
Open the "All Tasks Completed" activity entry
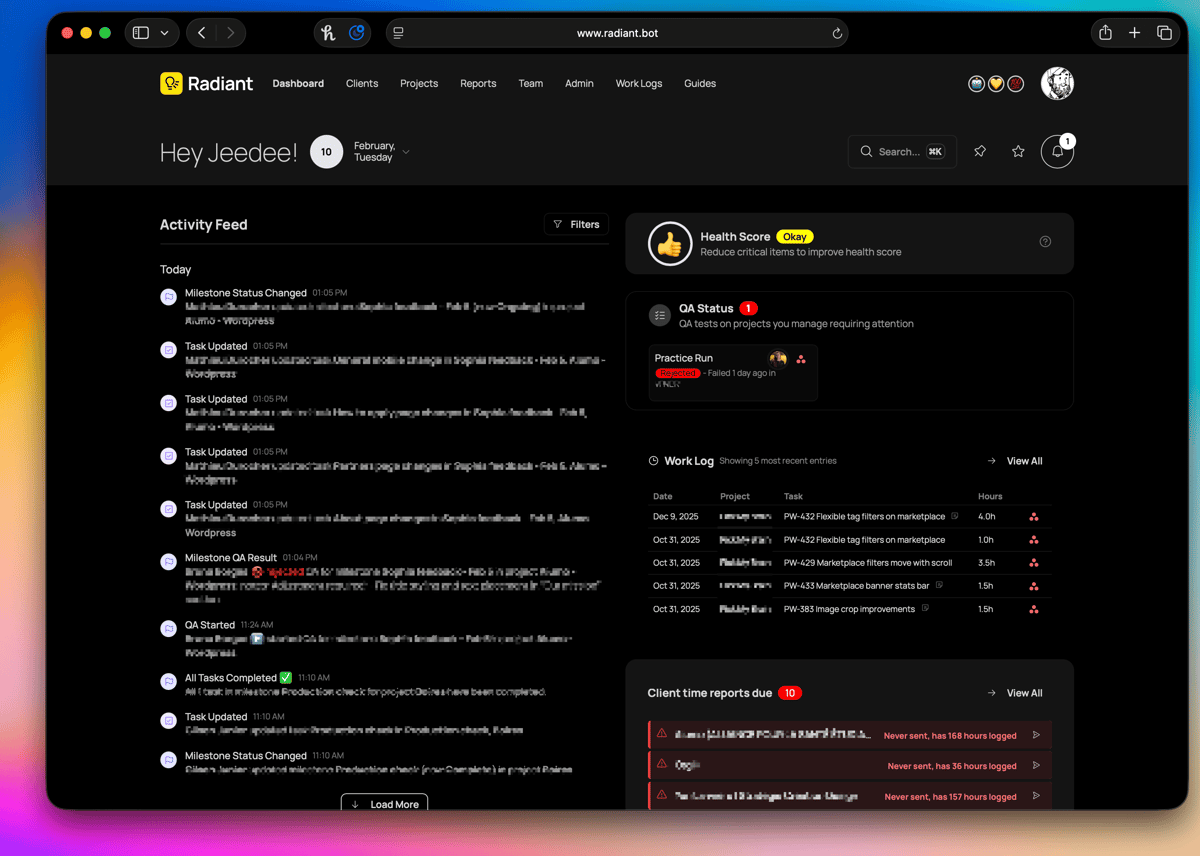tap(385, 684)
